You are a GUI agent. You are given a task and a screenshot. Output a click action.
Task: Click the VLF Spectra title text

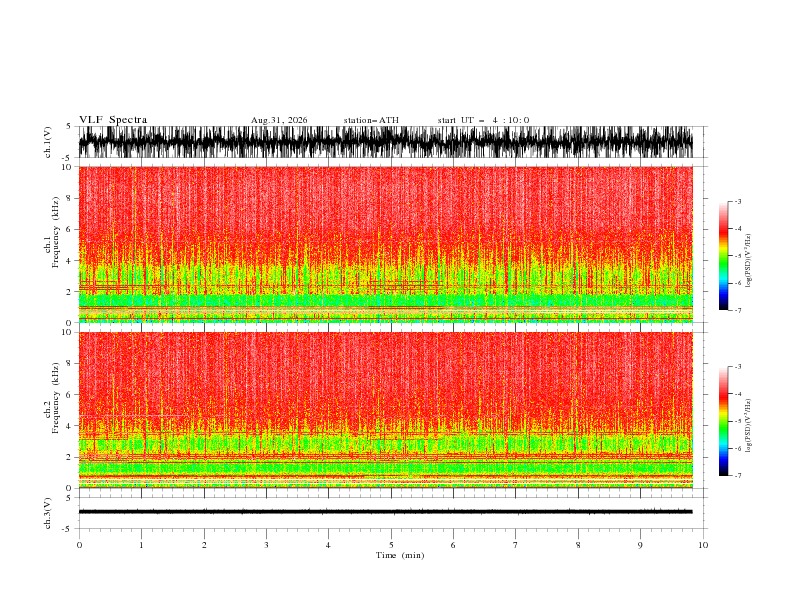point(113,120)
